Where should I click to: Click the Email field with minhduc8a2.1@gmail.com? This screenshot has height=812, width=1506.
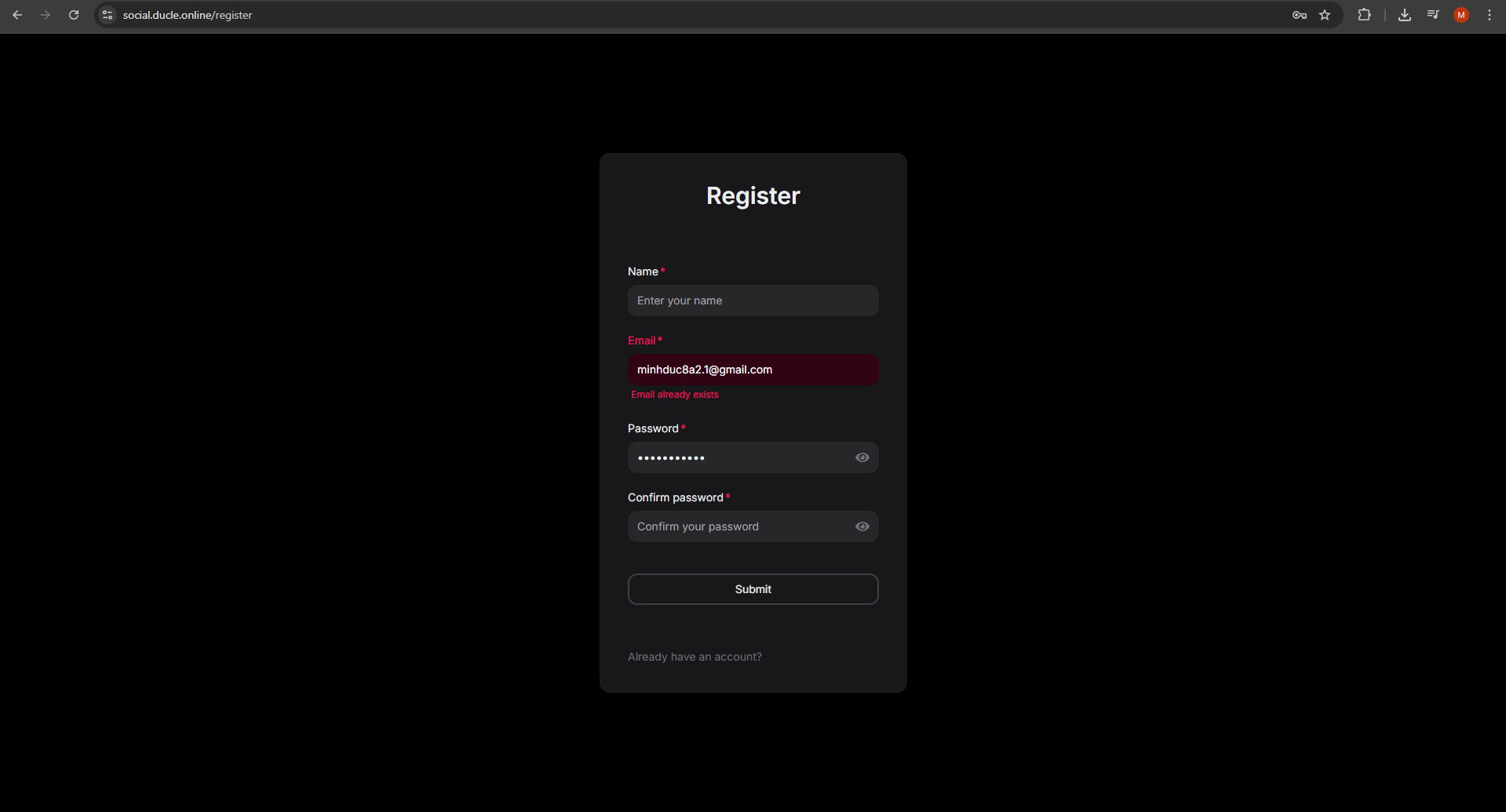(753, 370)
